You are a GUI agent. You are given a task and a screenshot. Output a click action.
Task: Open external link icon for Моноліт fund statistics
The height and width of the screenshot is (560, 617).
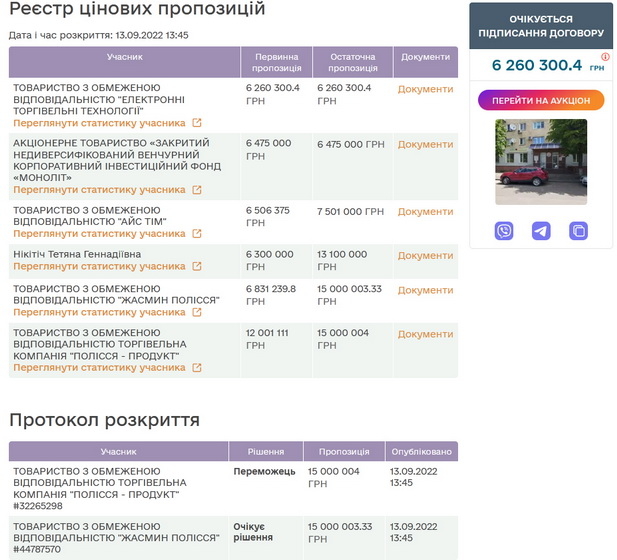pos(197,190)
